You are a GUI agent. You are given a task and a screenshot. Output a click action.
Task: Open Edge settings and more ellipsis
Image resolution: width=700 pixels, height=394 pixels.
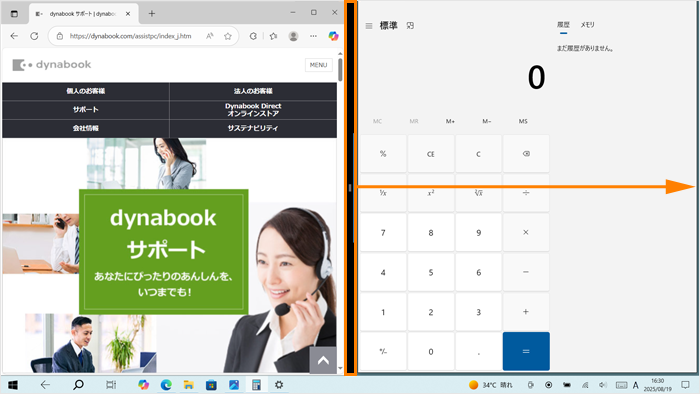313,36
